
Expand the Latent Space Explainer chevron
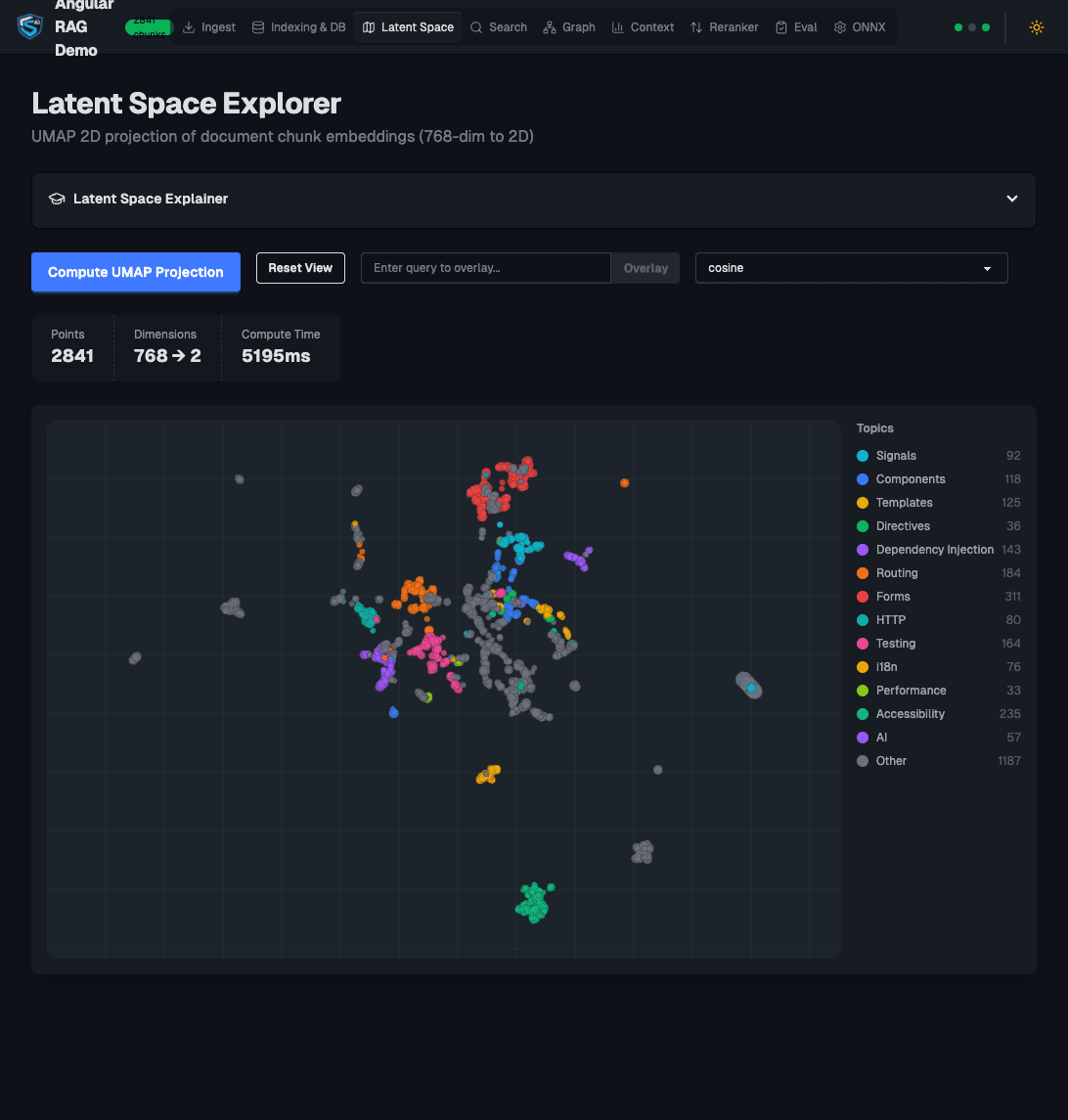1011,199
